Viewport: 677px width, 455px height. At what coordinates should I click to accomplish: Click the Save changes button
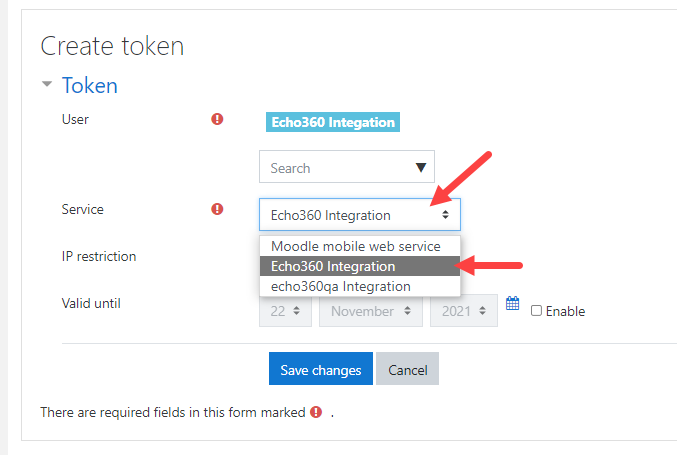(320, 370)
